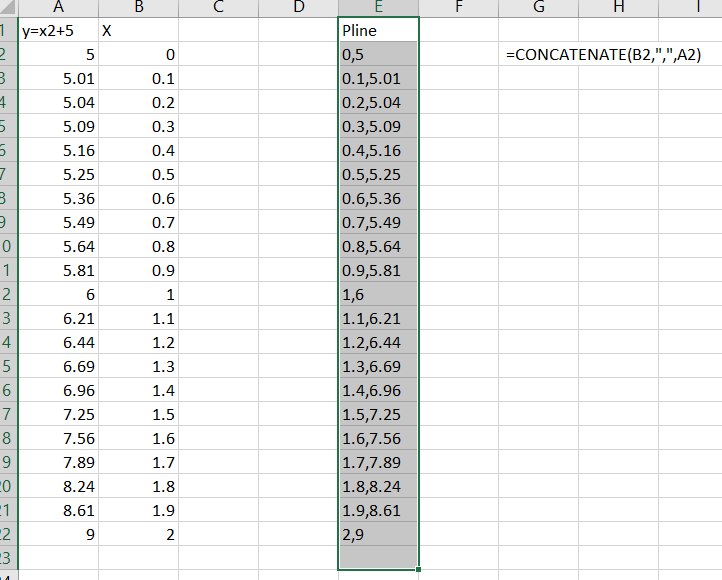Click column D header
722x580 pixels.
point(298,7)
